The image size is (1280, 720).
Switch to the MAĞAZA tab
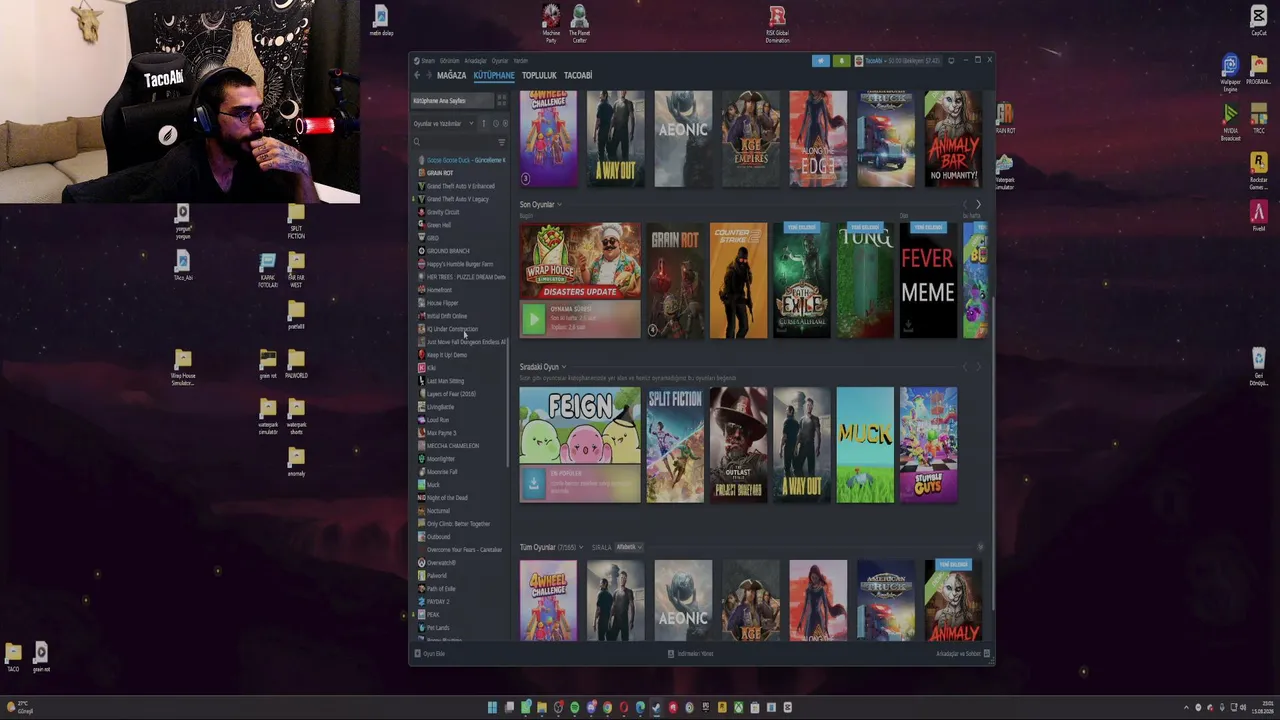coord(451,76)
